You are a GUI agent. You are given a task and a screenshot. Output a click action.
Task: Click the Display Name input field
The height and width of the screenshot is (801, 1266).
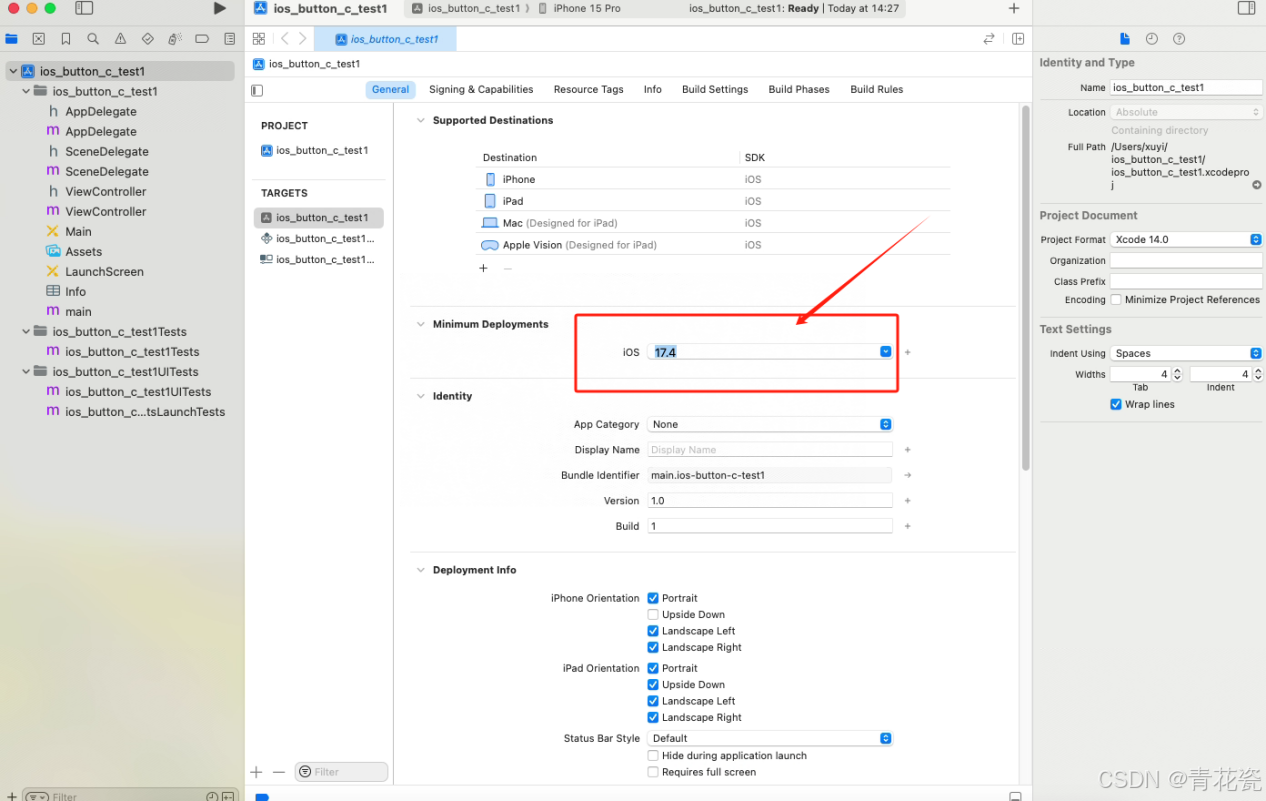click(x=770, y=450)
